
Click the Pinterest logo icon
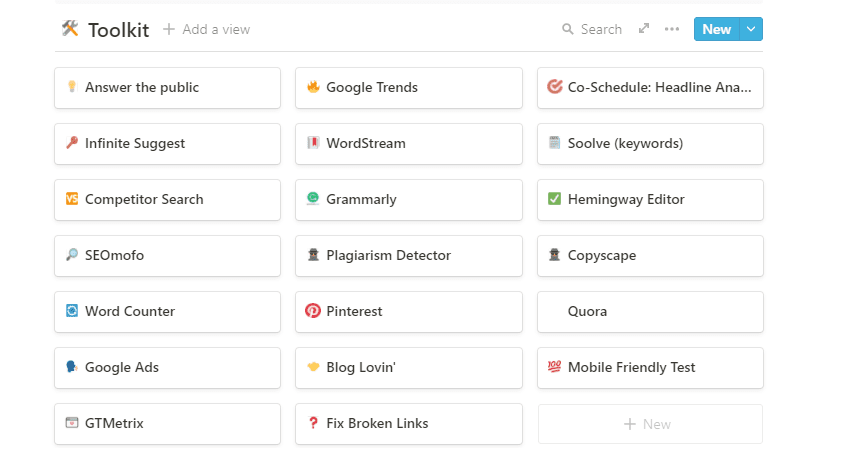[x=313, y=311]
